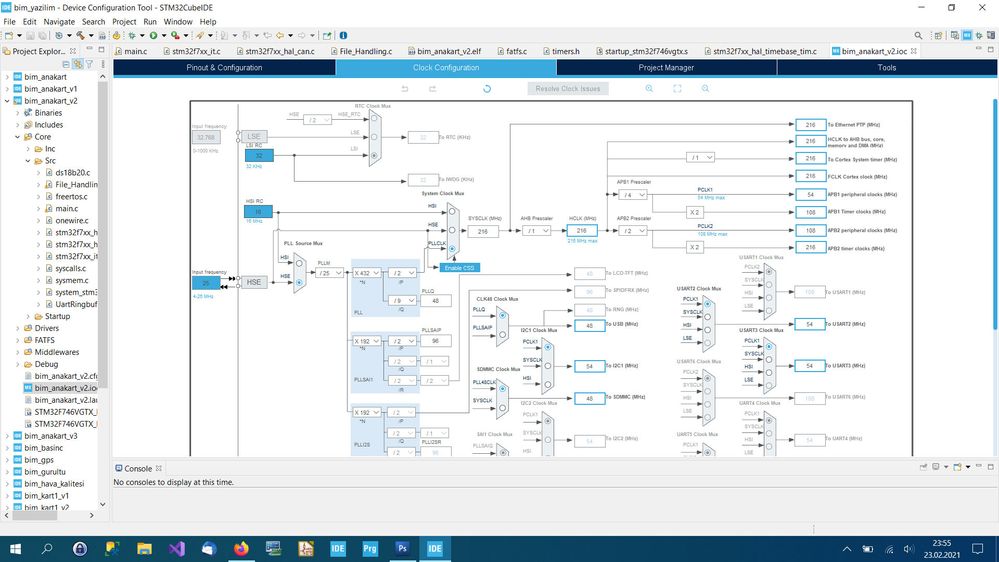Click the LSE source block
999x562 pixels.
click(x=254, y=136)
